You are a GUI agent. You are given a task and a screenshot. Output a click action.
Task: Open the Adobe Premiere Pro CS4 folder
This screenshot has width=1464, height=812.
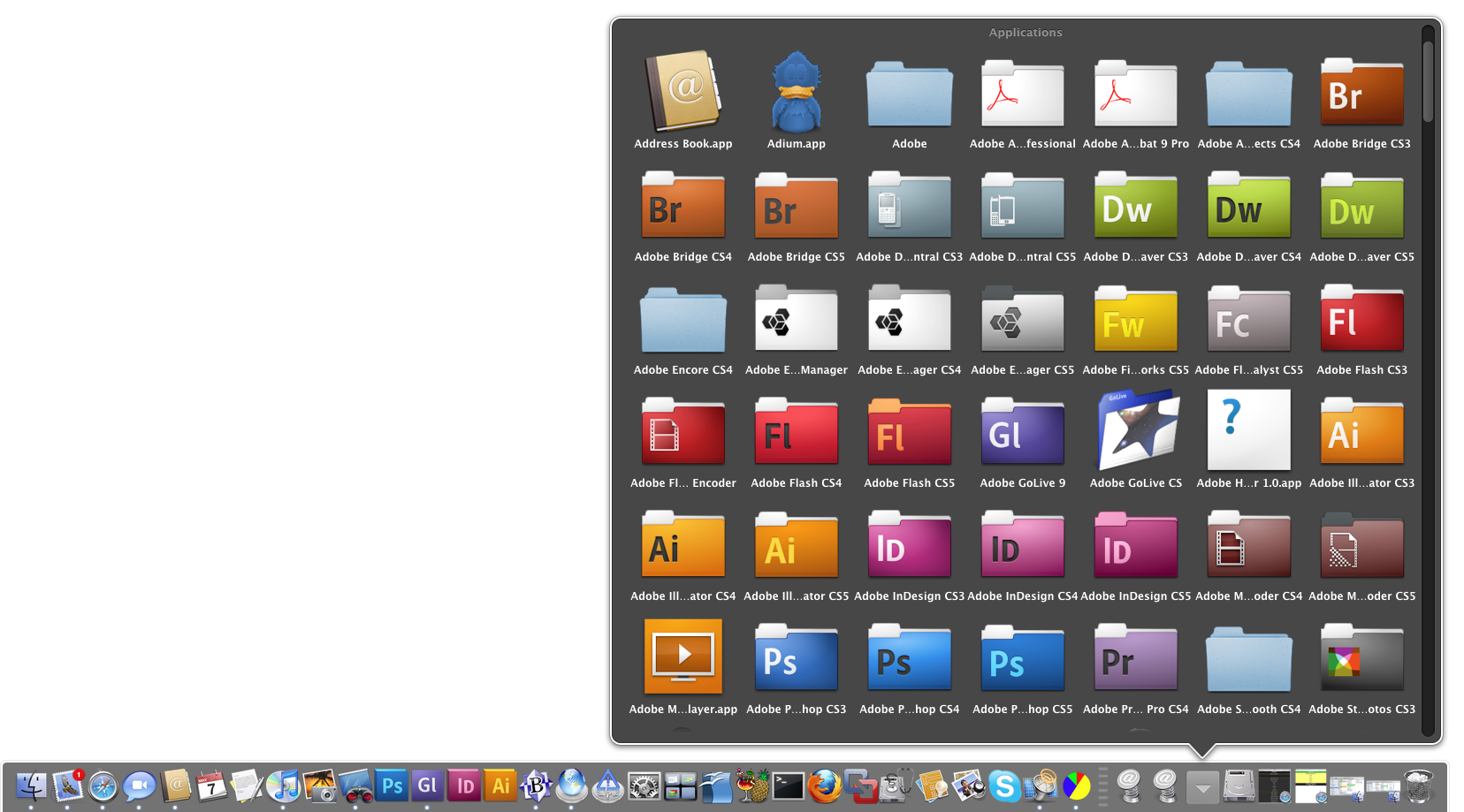pyautogui.click(x=1135, y=658)
